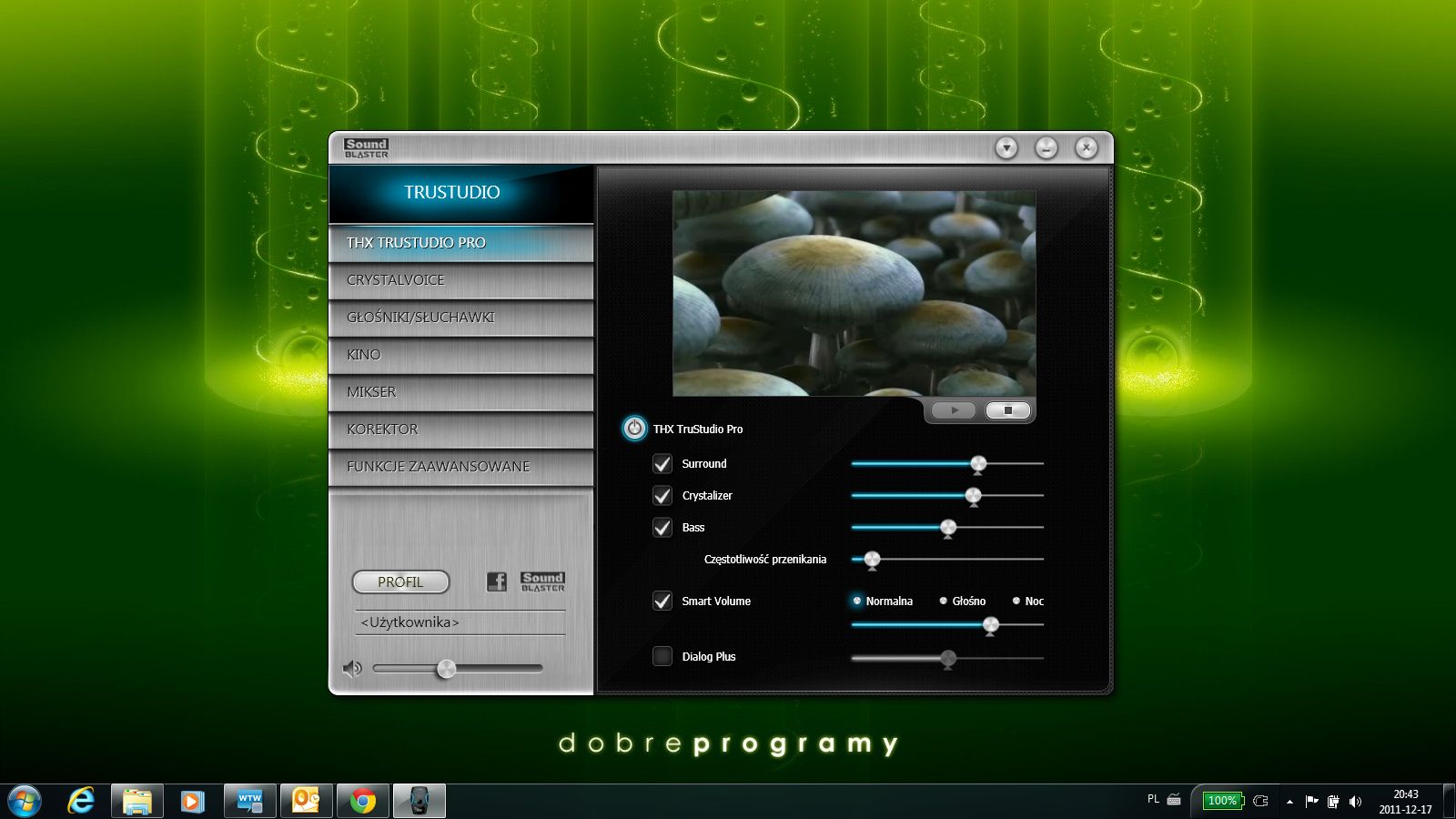The image size is (1456, 819).
Task: Click the Bass level slider handle
Action: [x=948, y=528]
